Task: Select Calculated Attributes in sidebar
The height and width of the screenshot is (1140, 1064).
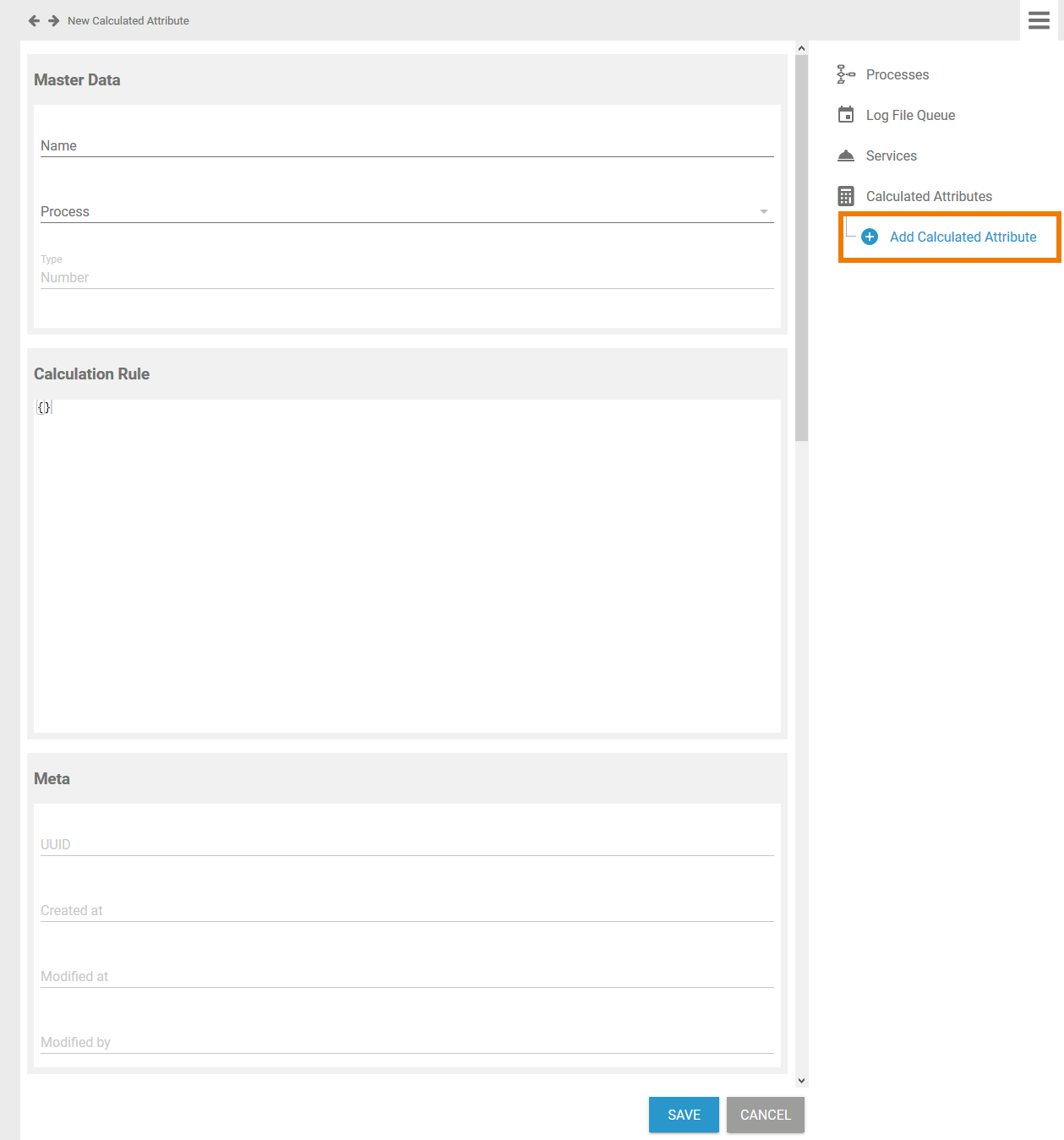Action: tap(929, 196)
